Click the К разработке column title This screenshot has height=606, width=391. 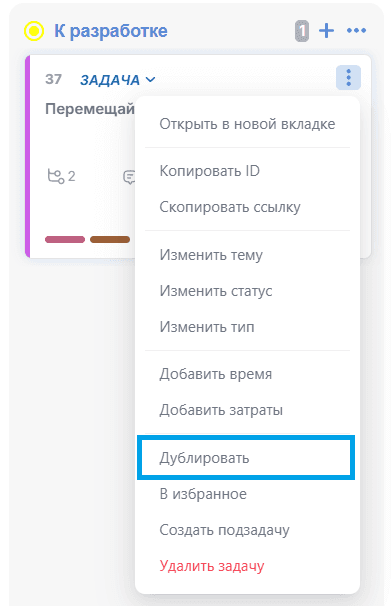click(x=110, y=31)
